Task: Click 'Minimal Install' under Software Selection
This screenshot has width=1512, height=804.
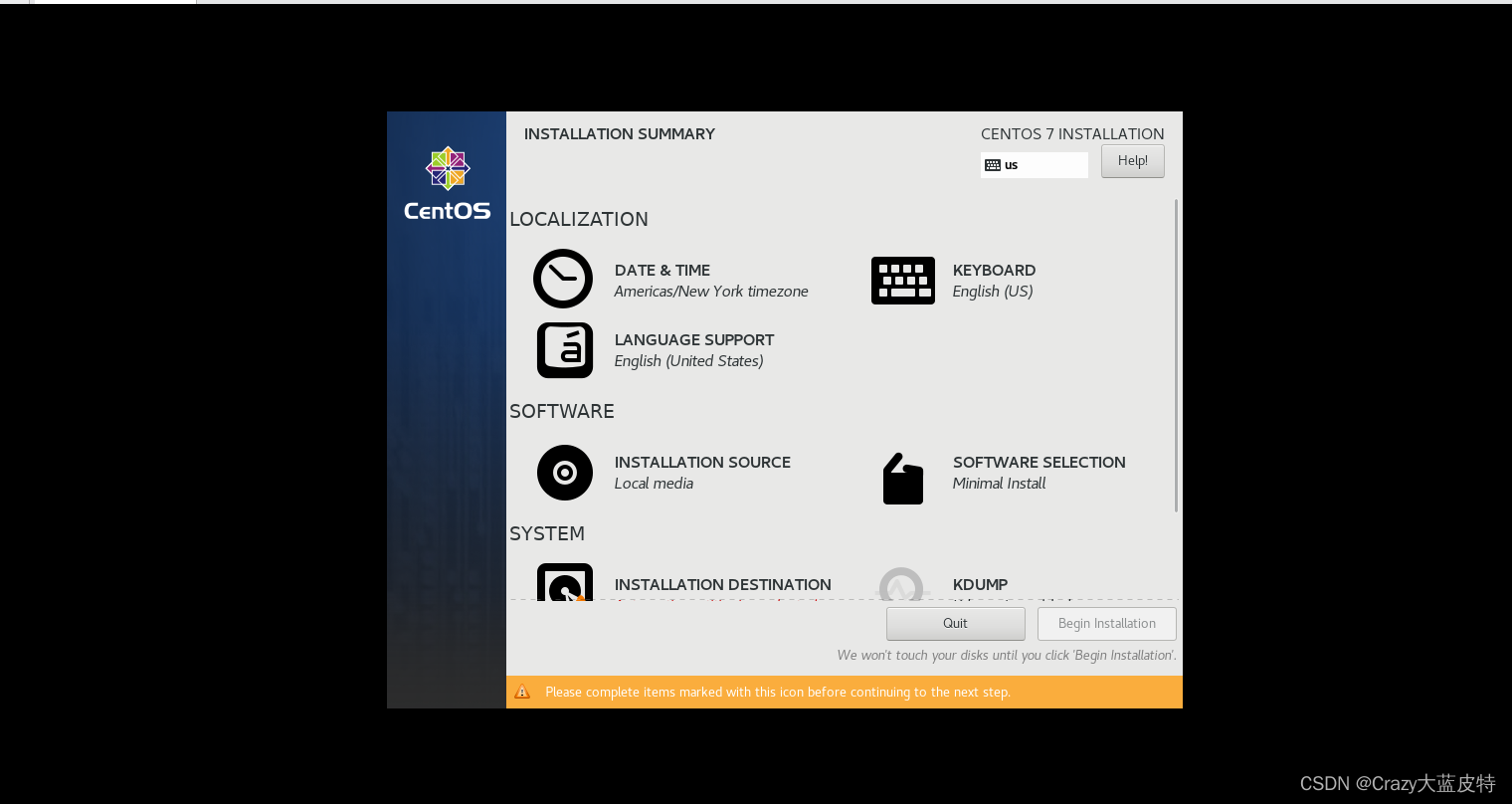Action: (x=999, y=483)
